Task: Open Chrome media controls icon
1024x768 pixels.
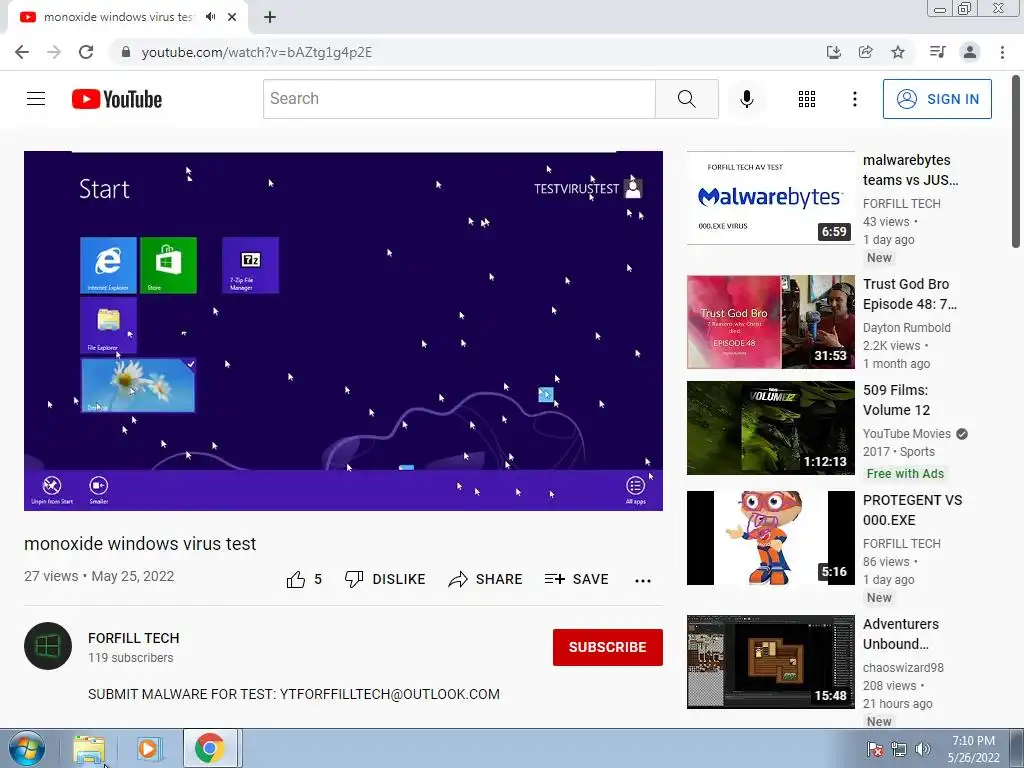Action: tap(938, 52)
